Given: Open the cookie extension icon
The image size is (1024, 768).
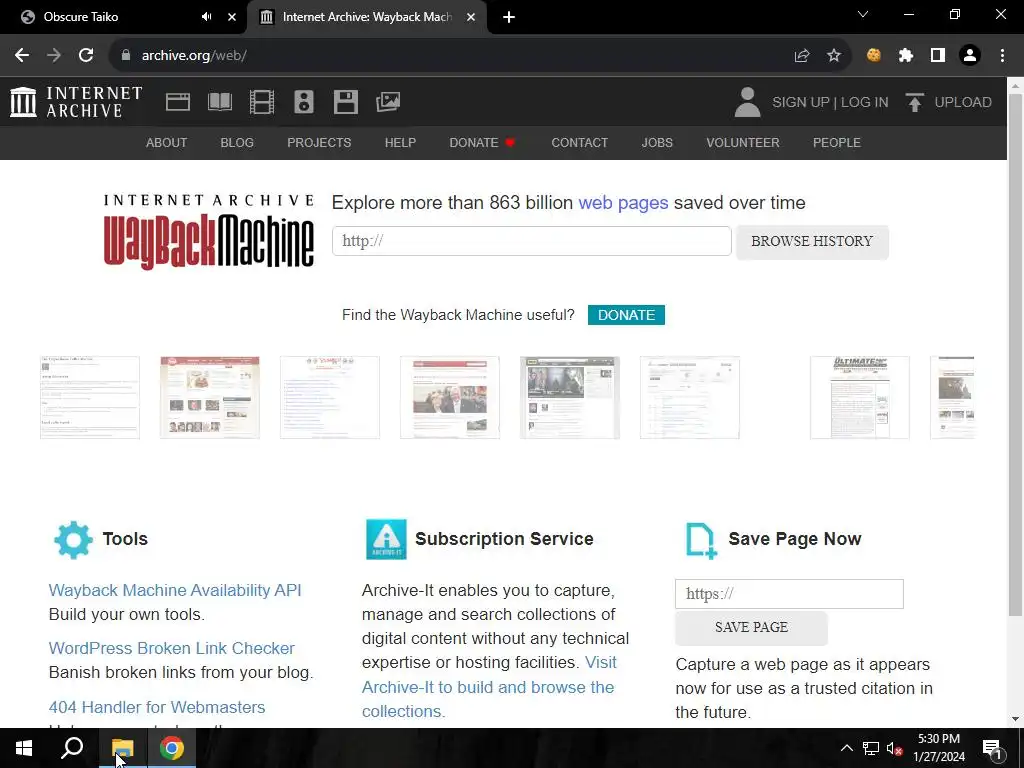Looking at the screenshot, I should pyautogui.click(x=874, y=56).
